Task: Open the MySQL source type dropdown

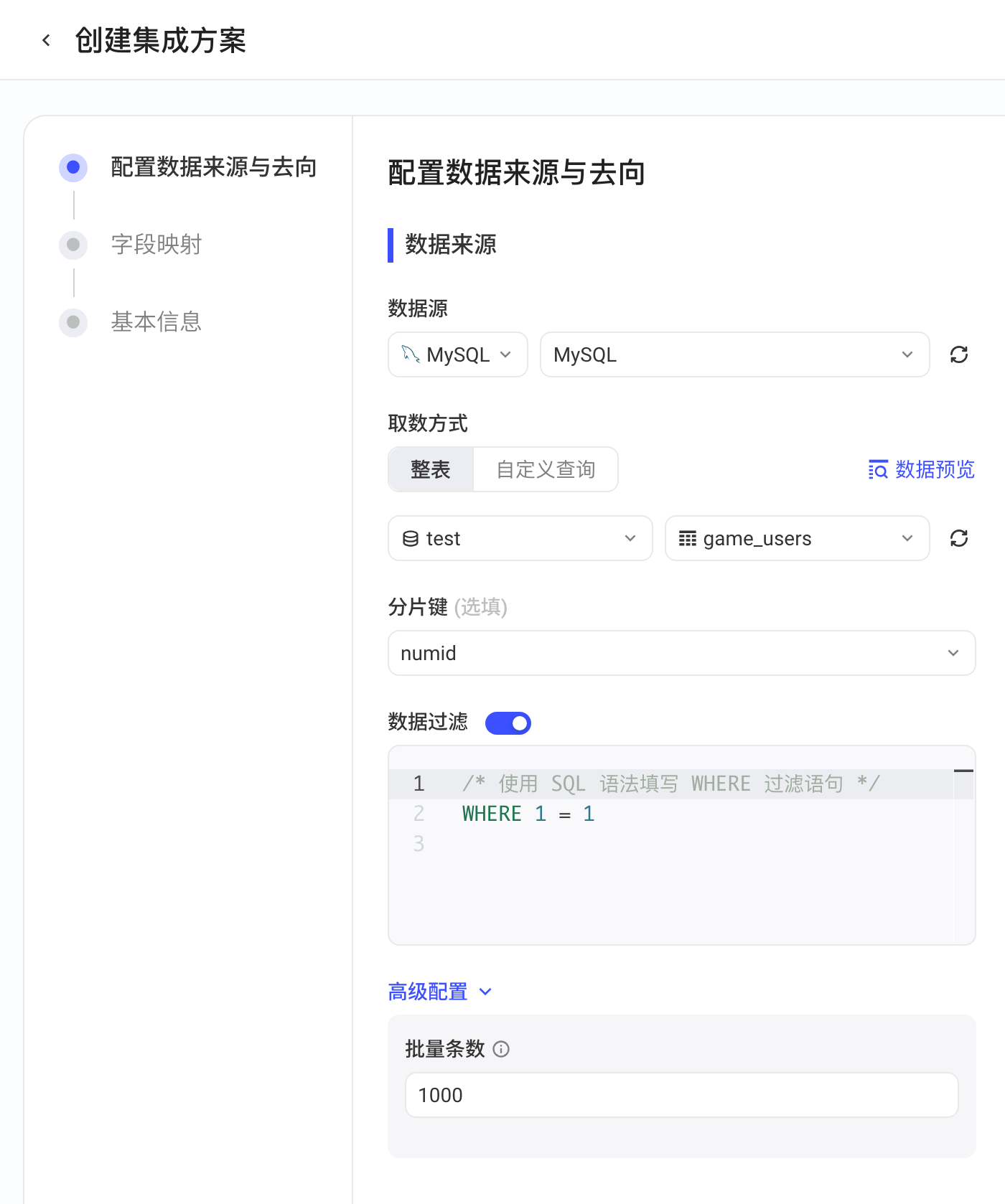Action: pyautogui.click(x=458, y=354)
